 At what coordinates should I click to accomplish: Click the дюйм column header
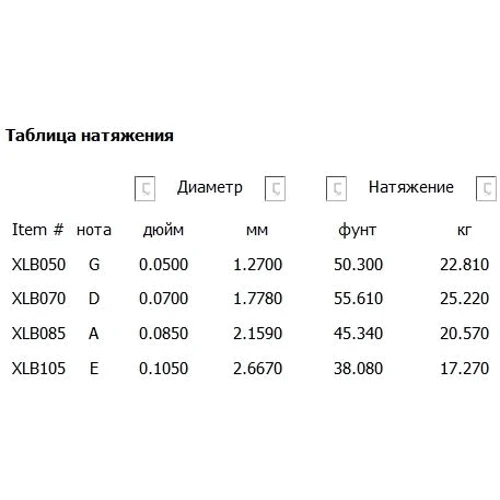point(163,230)
